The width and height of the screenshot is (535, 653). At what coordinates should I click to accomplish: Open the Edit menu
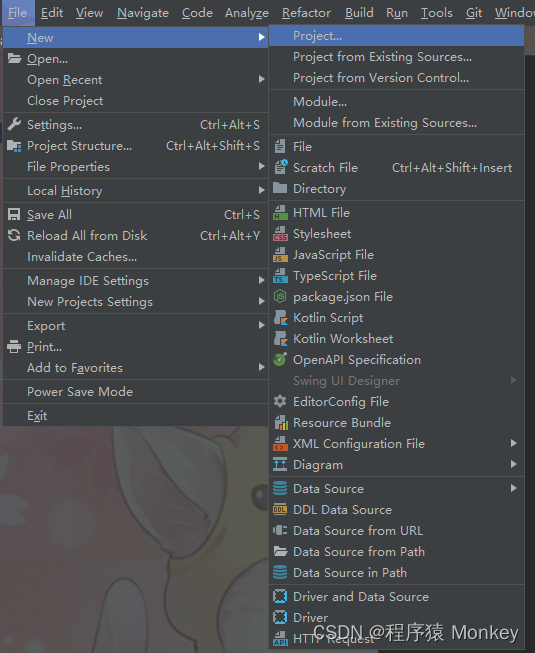52,13
